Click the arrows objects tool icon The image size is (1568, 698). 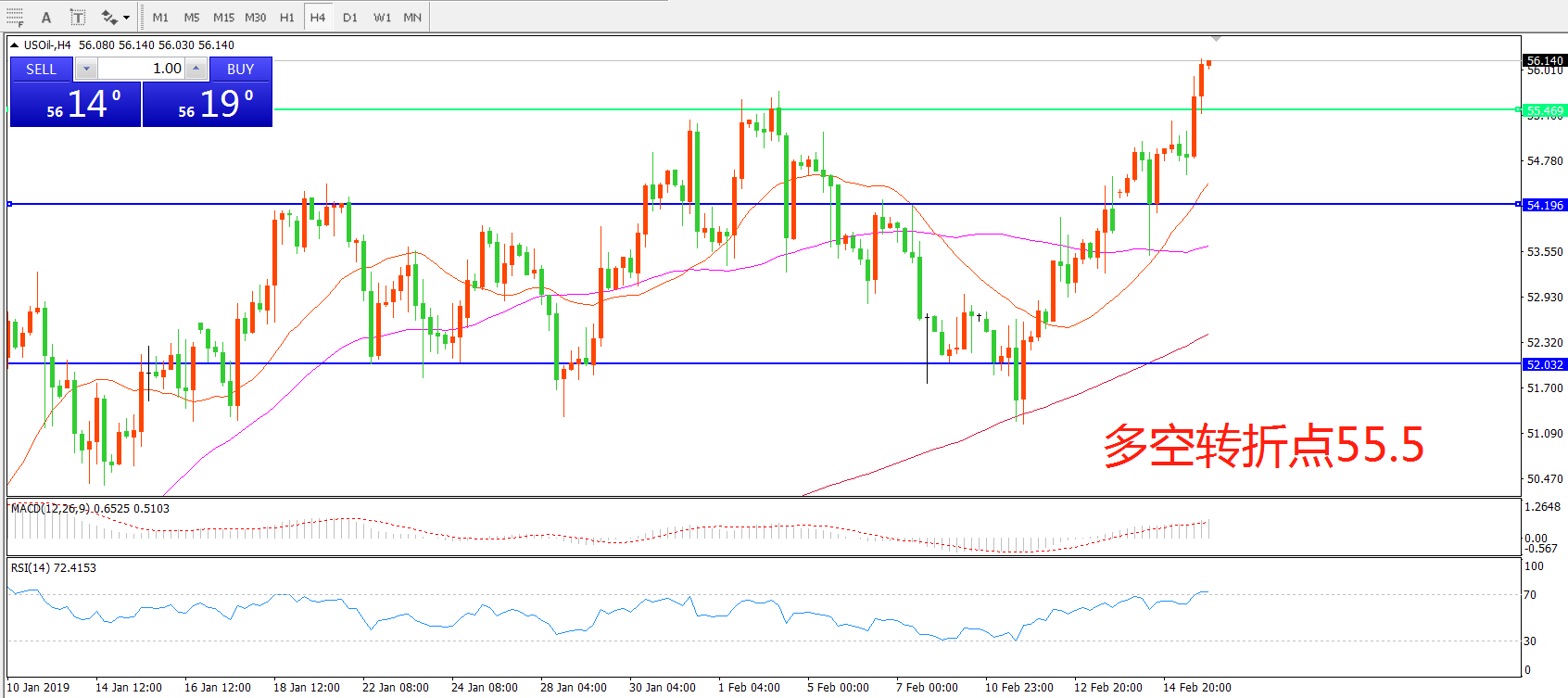pyautogui.click(x=108, y=17)
